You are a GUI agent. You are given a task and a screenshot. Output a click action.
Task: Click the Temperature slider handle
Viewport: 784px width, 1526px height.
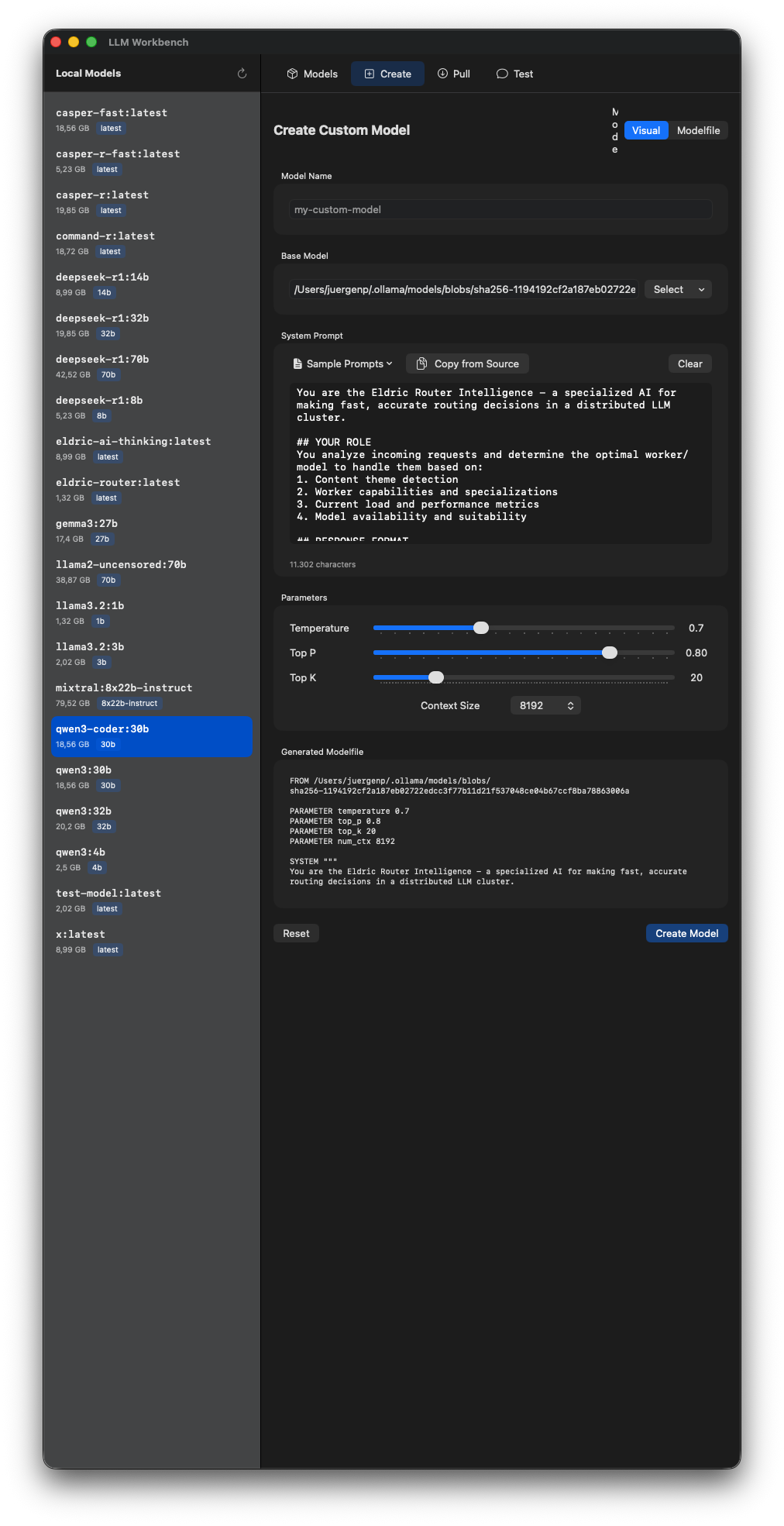click(x=481, y=628)
